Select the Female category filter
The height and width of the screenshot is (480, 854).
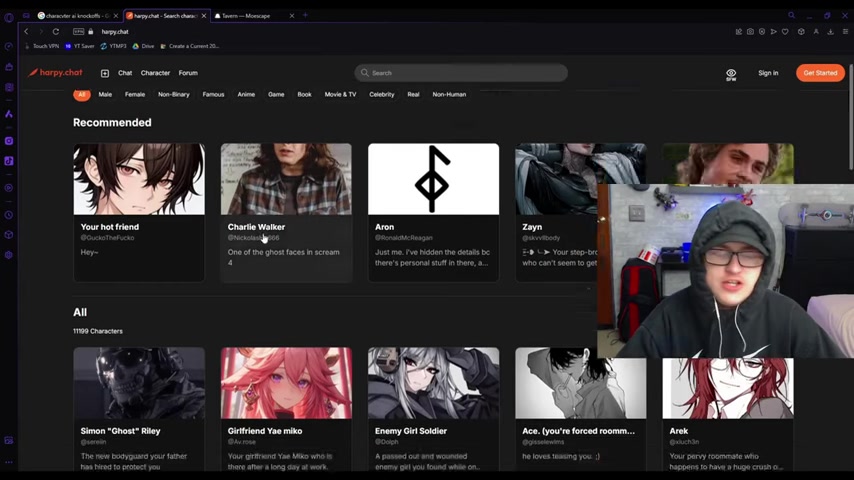click(135, 94)
